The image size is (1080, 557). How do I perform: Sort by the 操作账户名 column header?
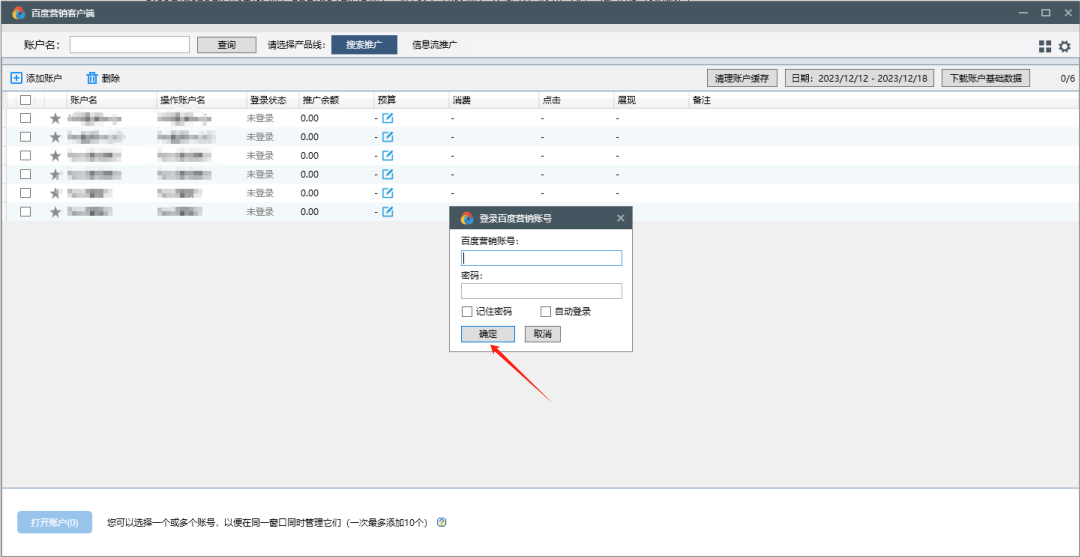(202, 100)
